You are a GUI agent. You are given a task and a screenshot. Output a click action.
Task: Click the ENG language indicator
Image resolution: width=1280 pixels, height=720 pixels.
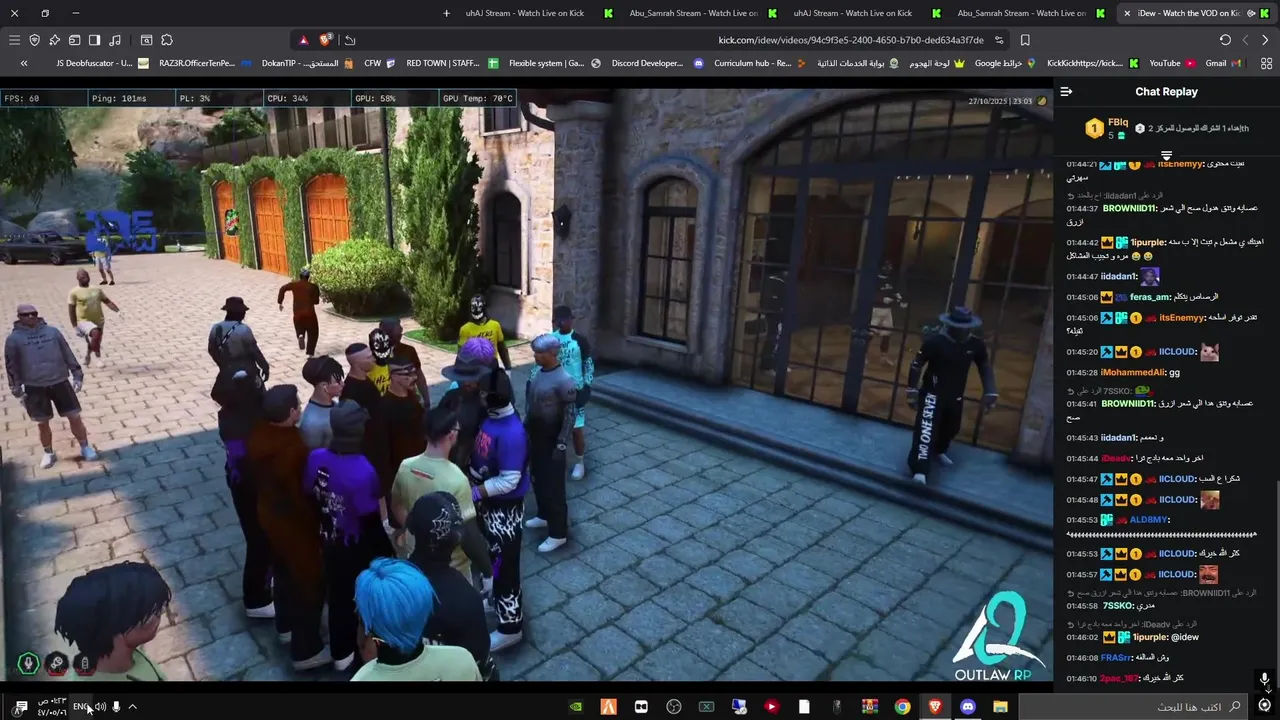tap(80, 707)
